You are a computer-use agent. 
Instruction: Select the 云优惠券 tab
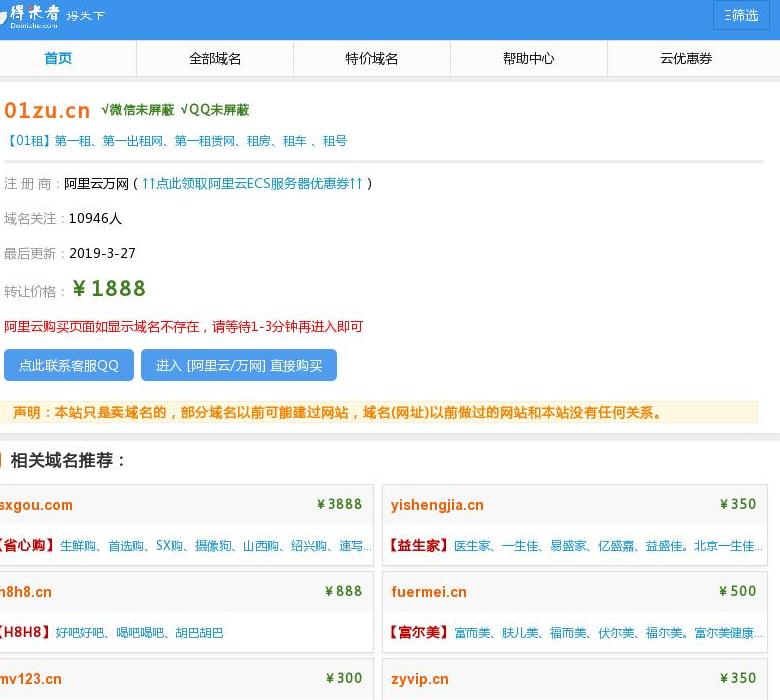click(x=686, y=59)
